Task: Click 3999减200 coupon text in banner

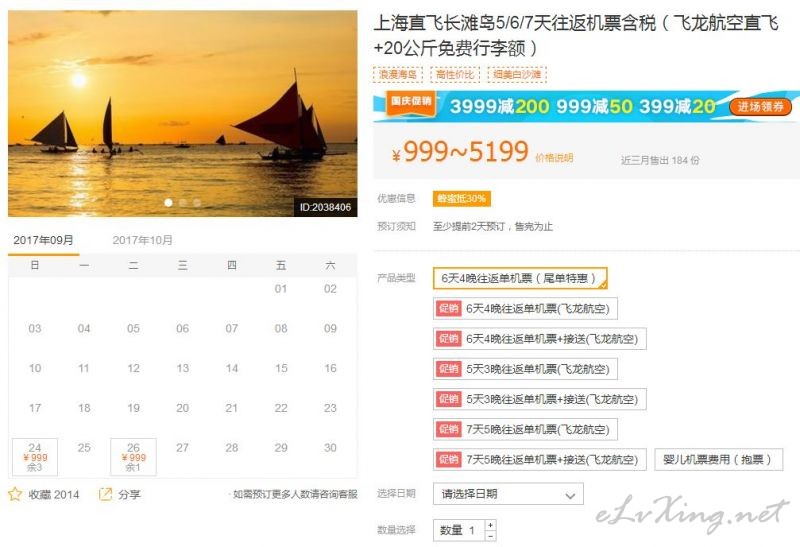Action: point(499,107)
